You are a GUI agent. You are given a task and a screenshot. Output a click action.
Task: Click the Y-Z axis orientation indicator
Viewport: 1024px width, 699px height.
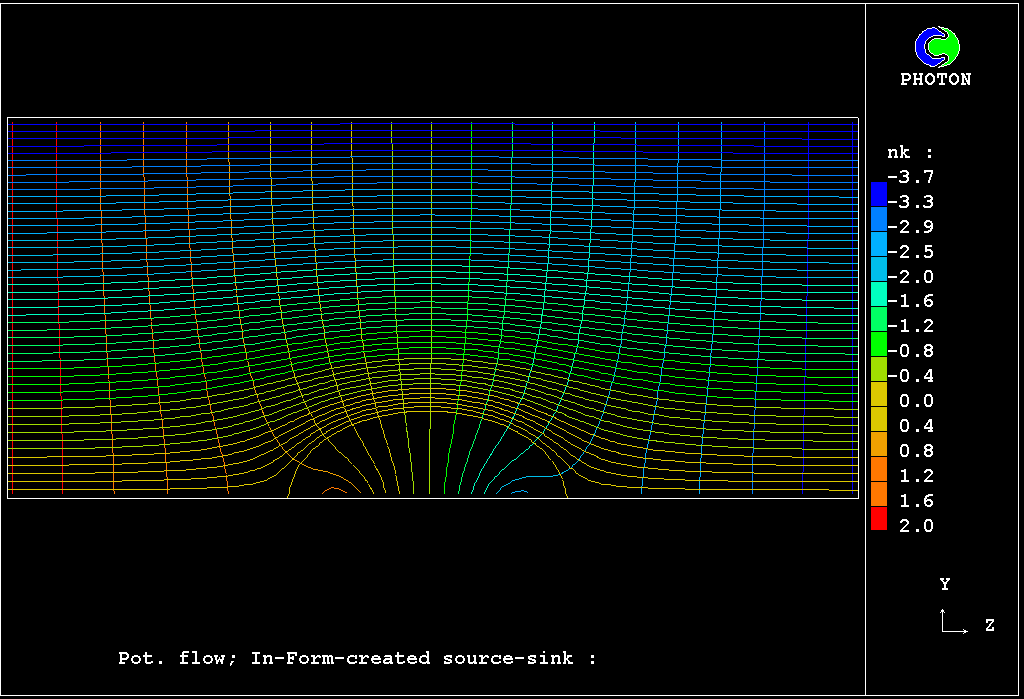click(x=953, y=621)
